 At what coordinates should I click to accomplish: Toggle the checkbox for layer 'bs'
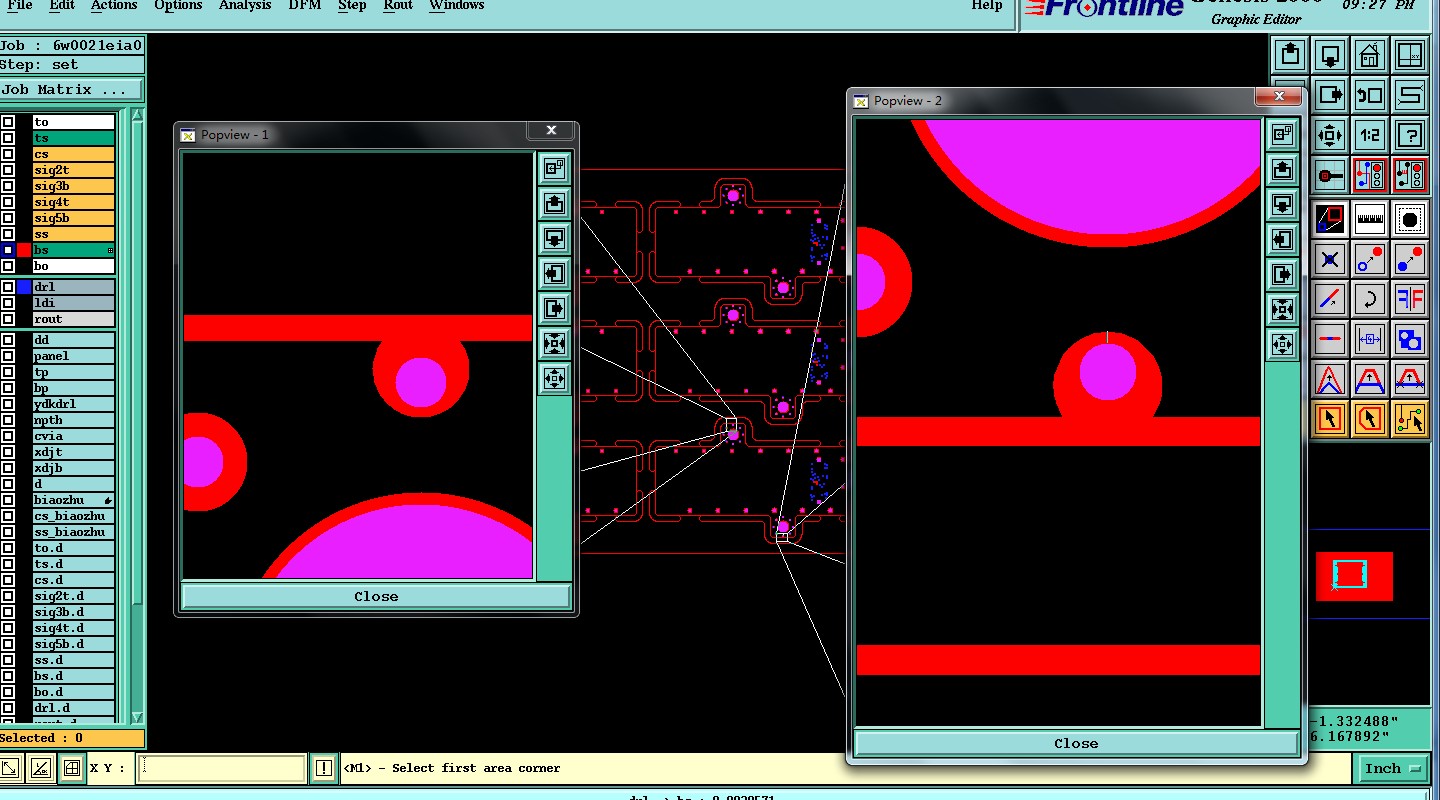[8, 250]
